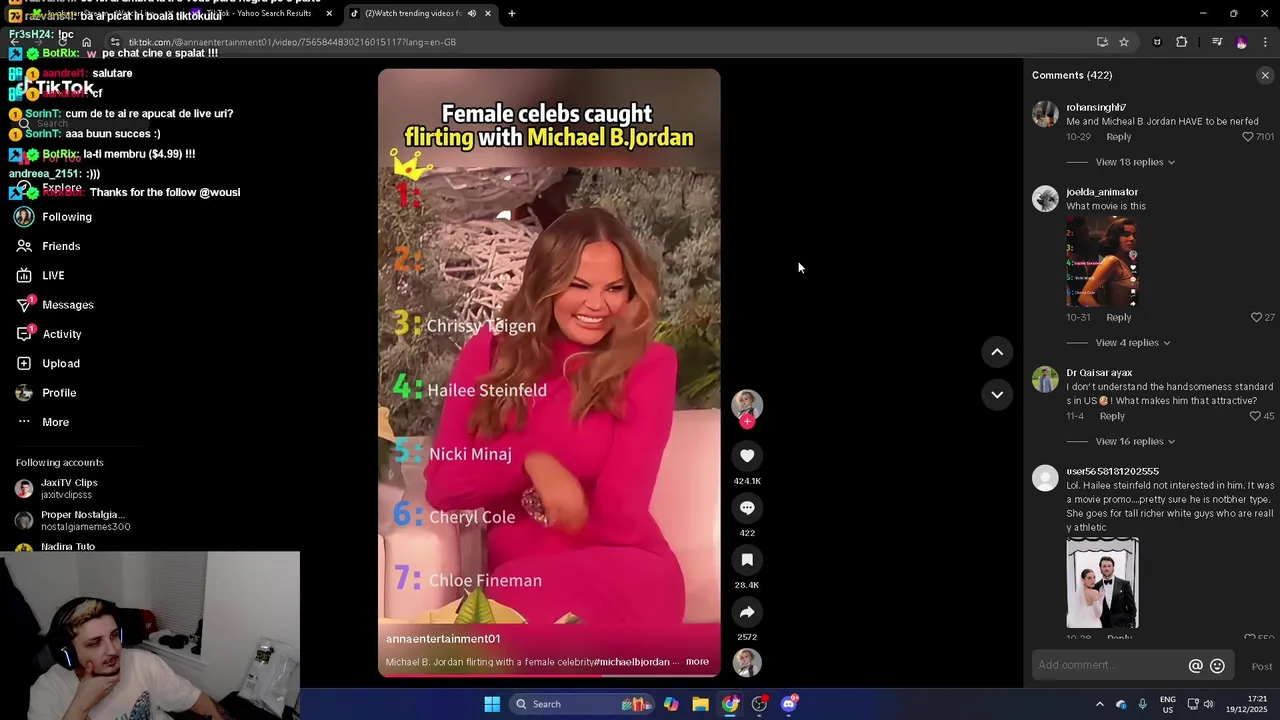Like the video with the heart icon

pyautogui.click(x=747, y=456)
